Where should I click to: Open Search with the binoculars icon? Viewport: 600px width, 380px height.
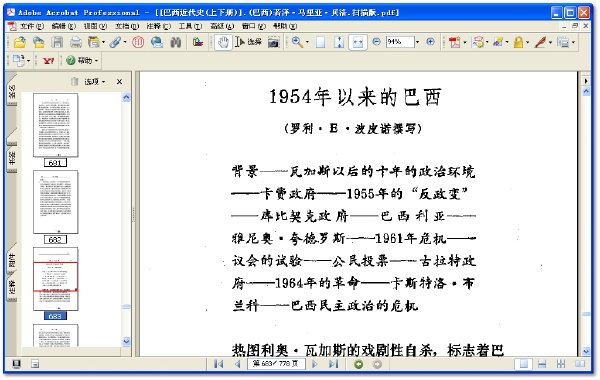click(x=176, y=42)
